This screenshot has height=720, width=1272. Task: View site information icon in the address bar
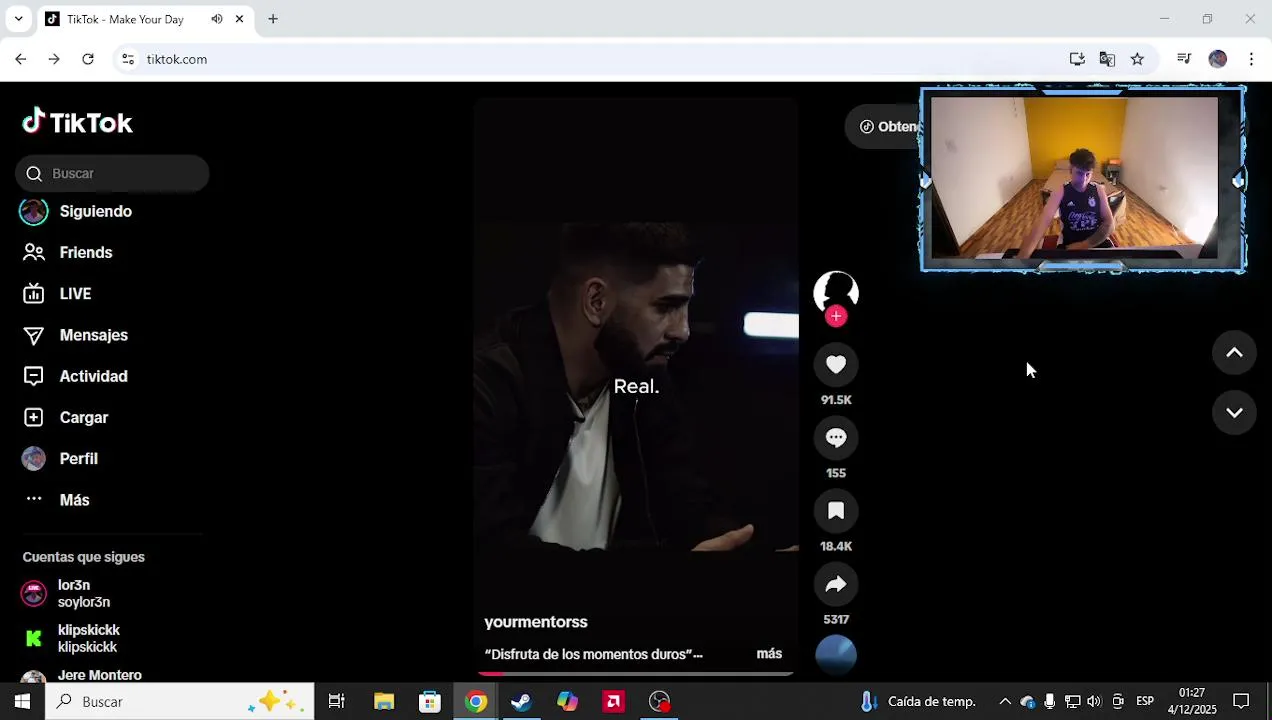(128, 59)
